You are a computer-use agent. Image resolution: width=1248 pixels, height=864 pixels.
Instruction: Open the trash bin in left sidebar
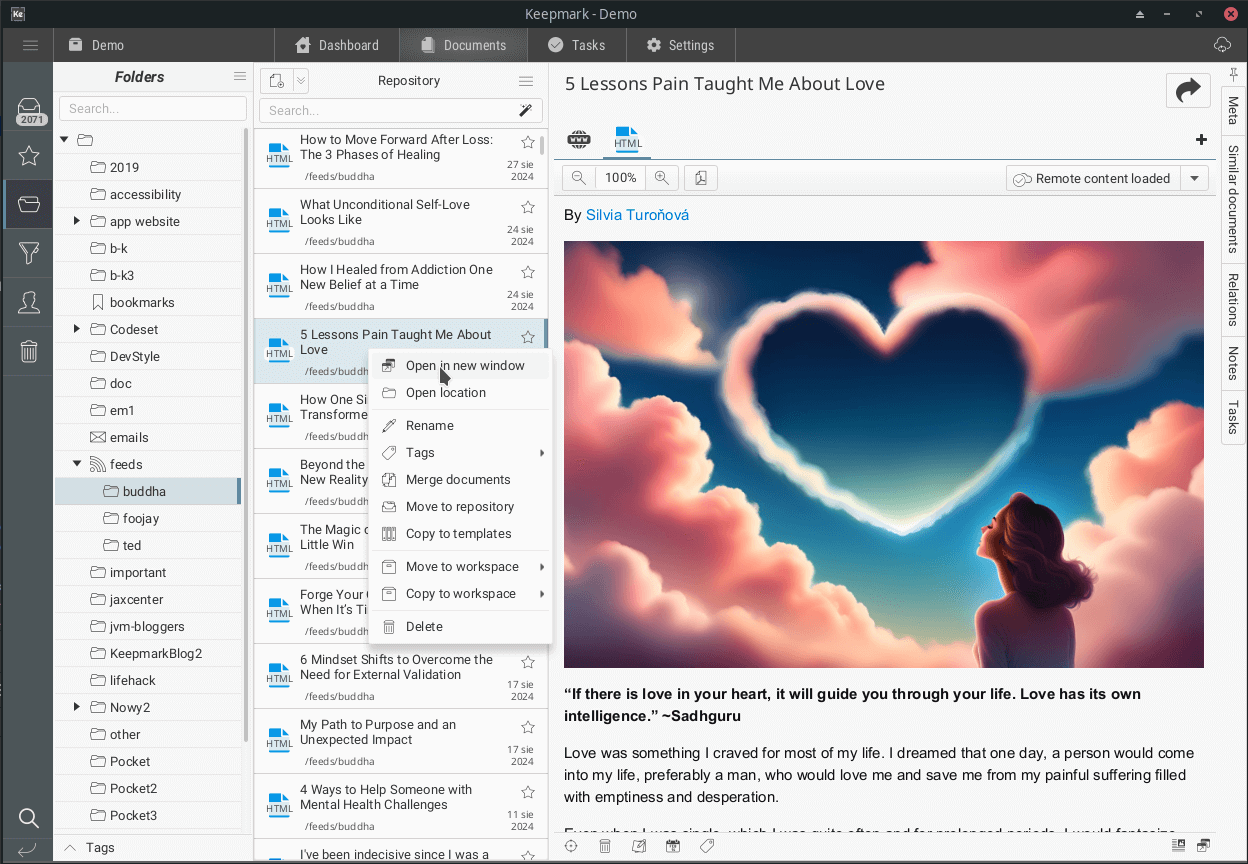point(29,351)
